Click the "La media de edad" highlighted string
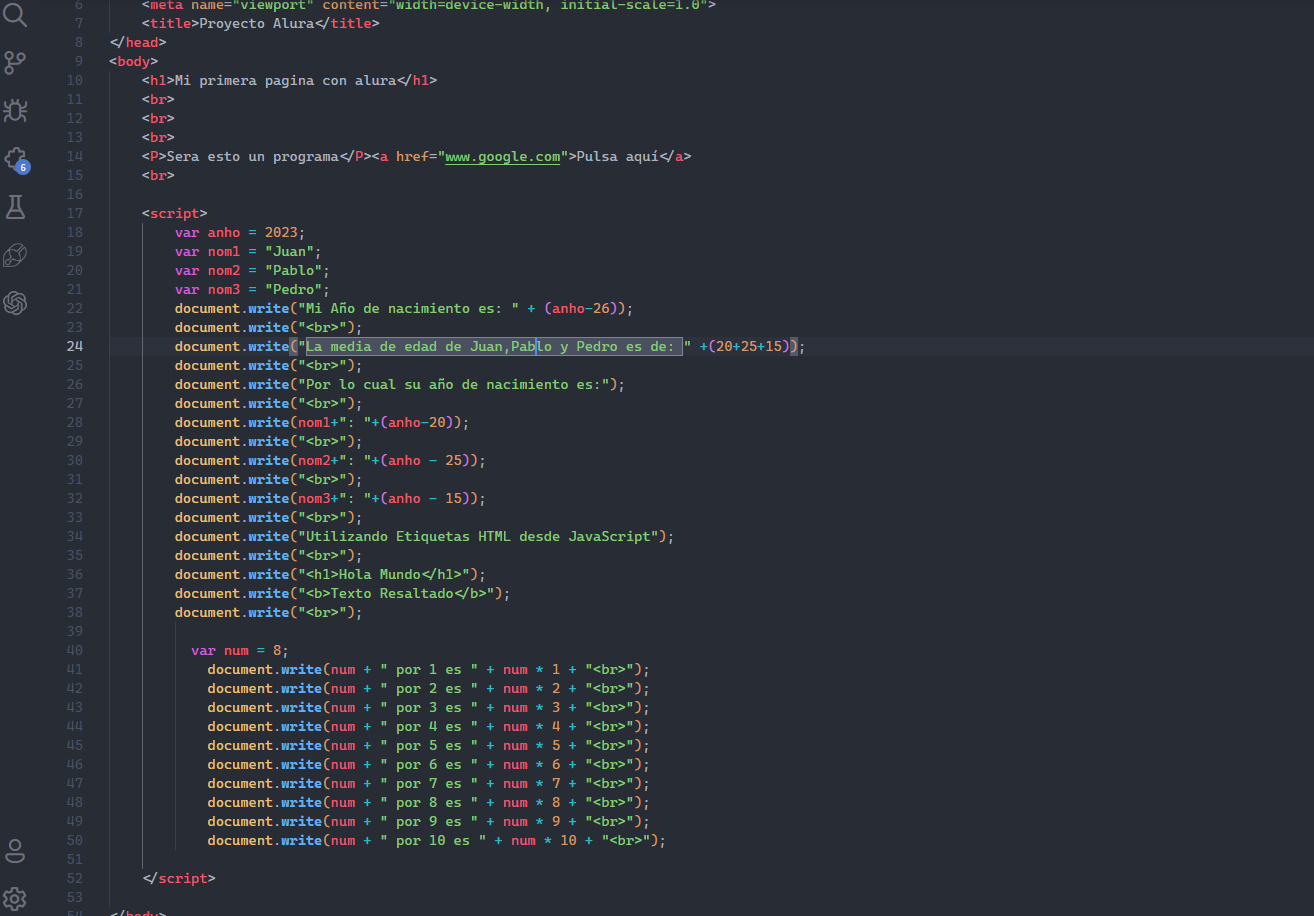Screen dimensions: 1314x916 point(495,346)
